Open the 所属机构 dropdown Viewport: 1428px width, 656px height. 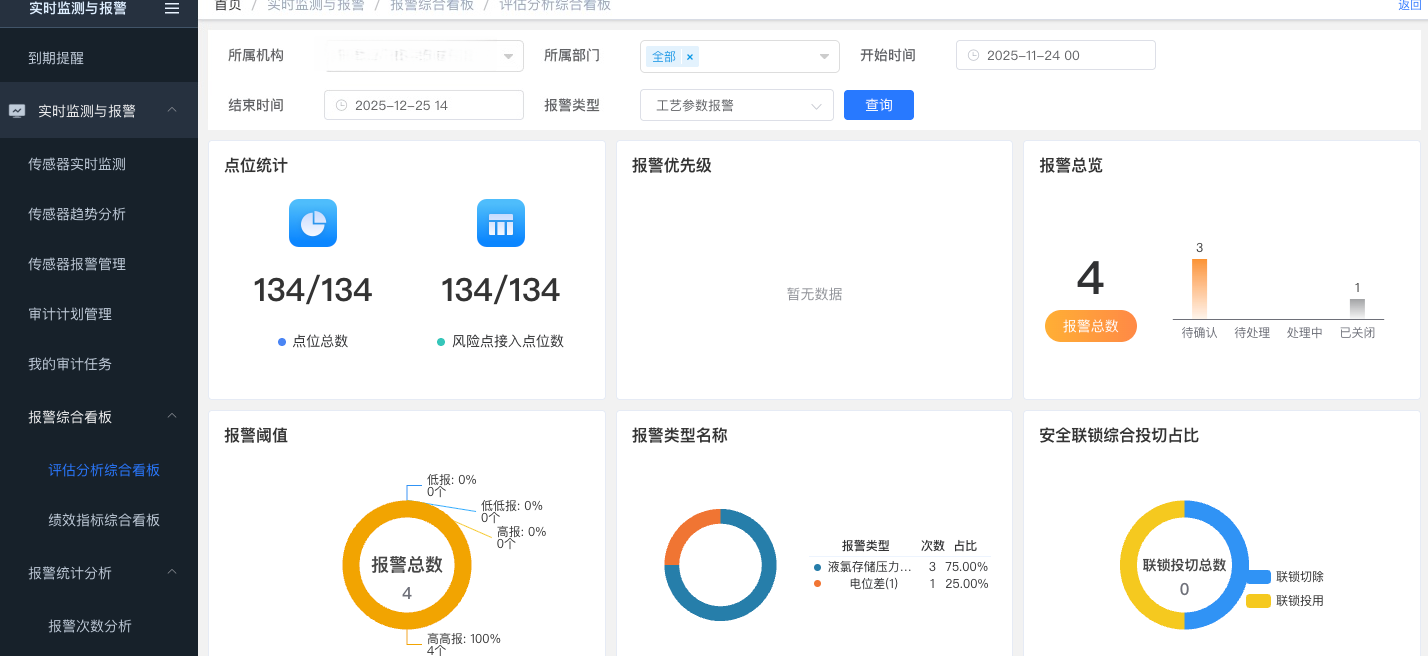[x=424, y=56]
